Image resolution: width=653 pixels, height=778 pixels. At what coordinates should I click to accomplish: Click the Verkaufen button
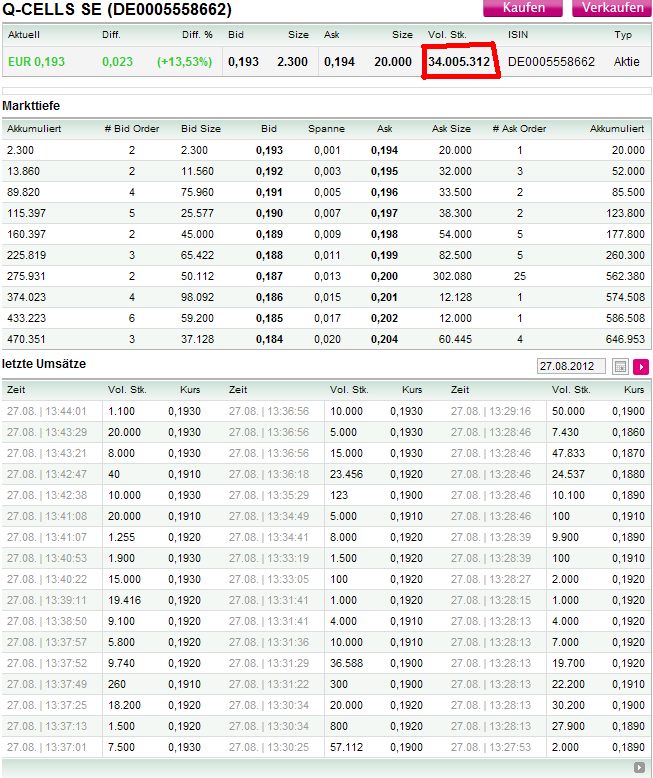pyautogui.click(x=610, y=9)
